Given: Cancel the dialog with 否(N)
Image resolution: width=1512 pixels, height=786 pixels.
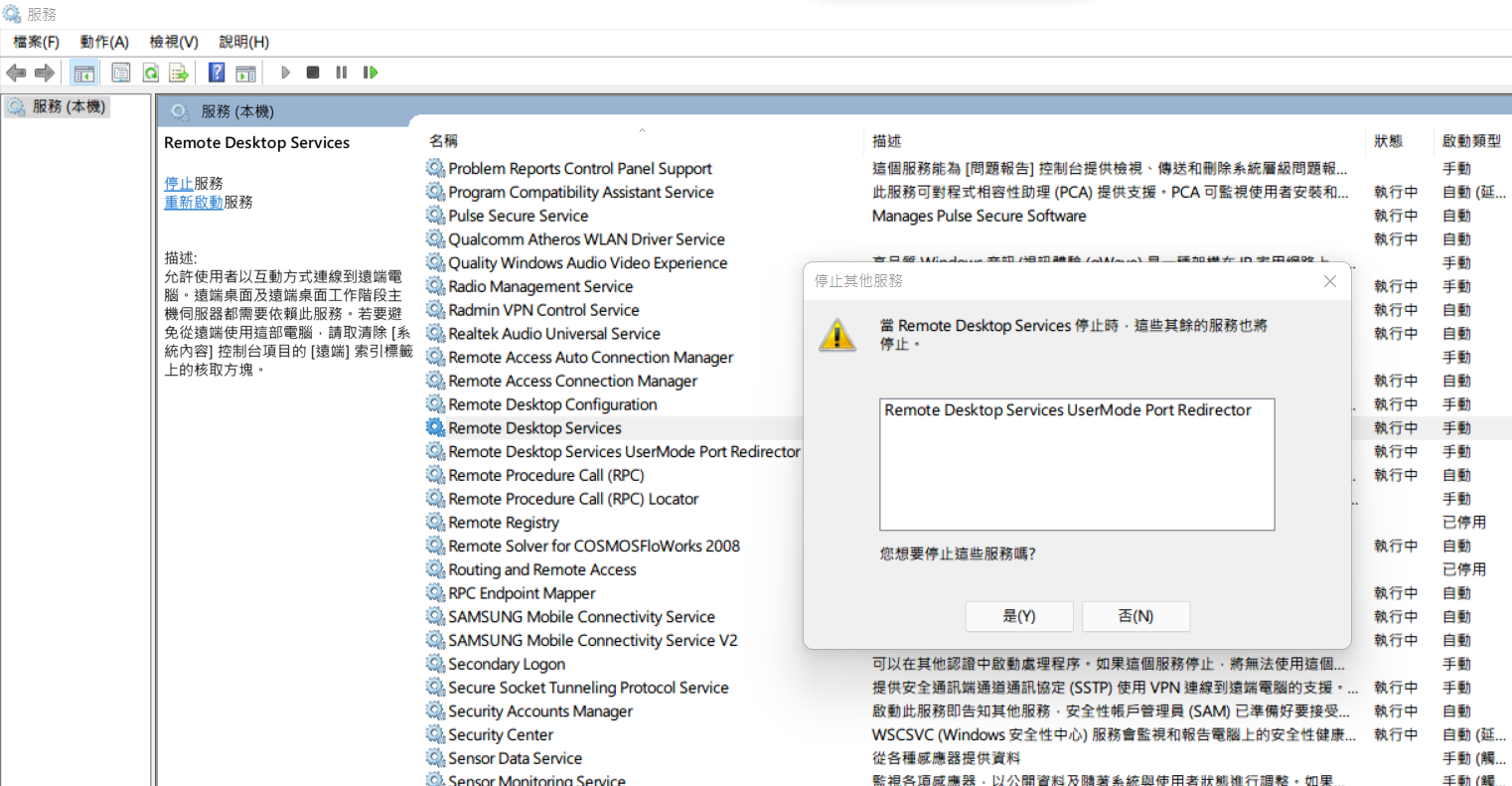Looking at the screenshot, I should 1135,616.
